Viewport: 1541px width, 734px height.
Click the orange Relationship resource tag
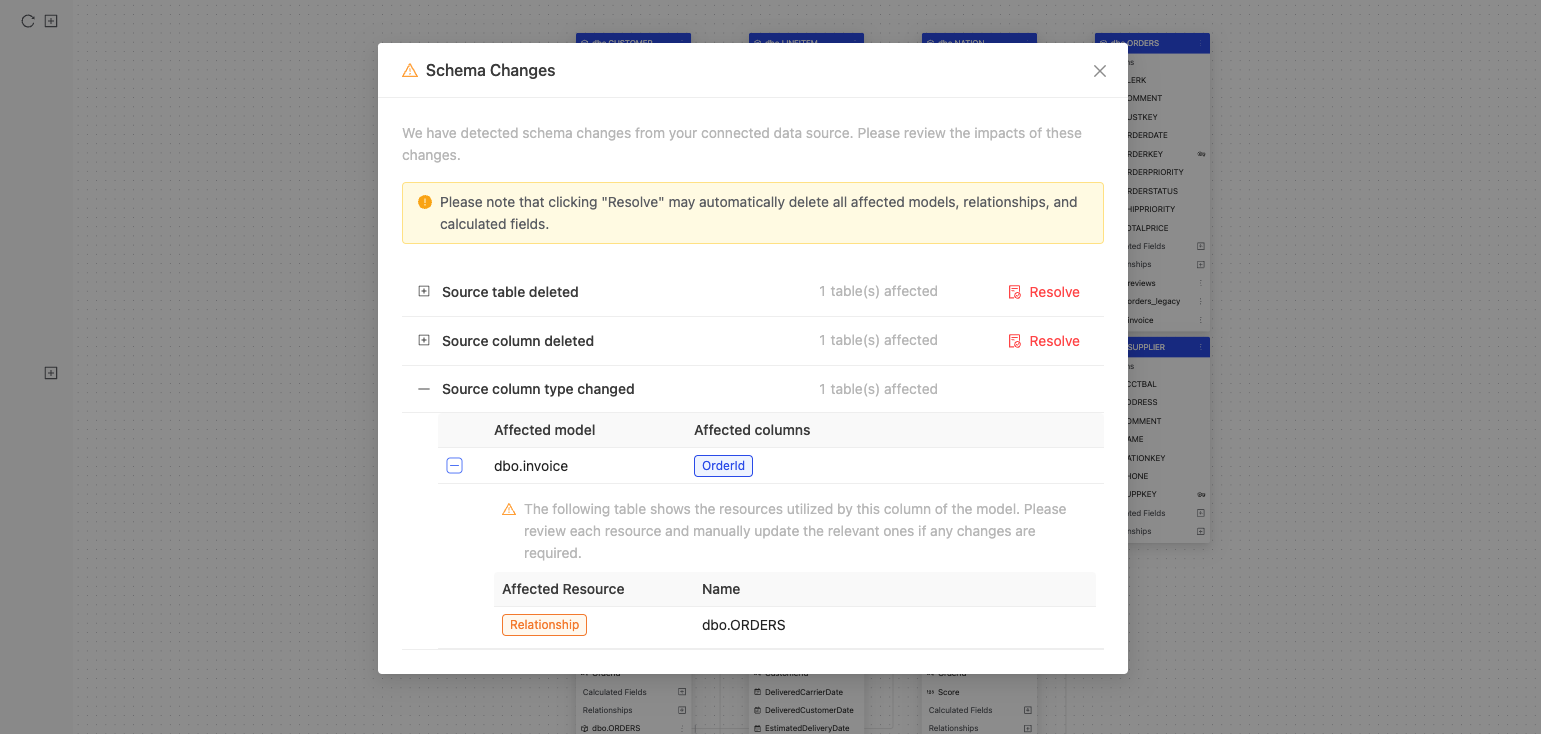544,625
